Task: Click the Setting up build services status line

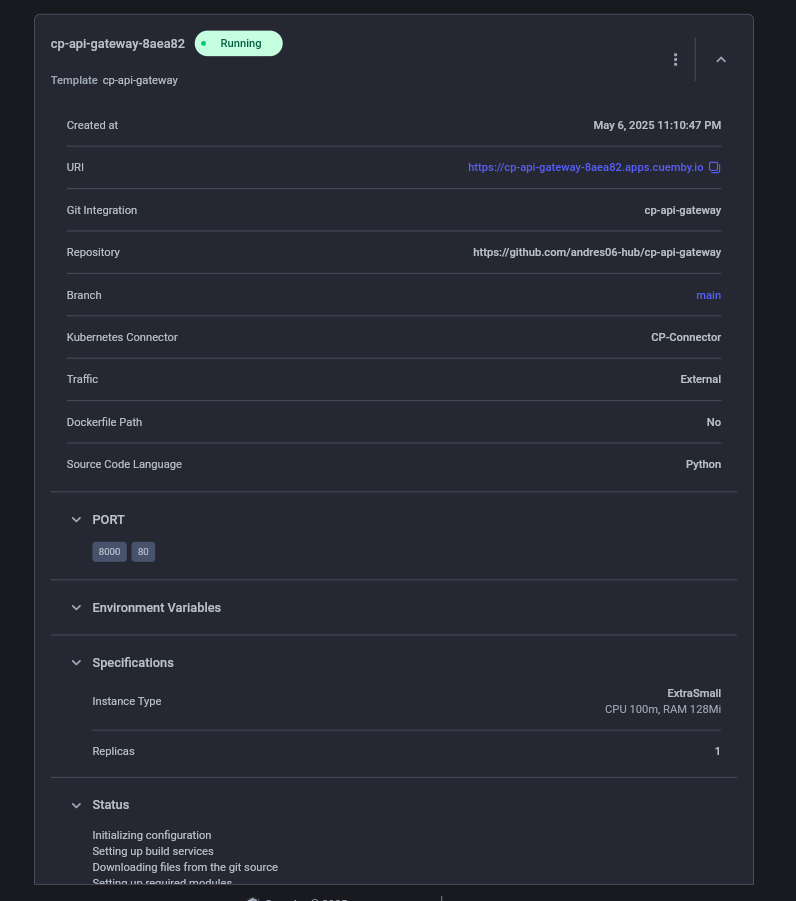Action: pos(154,851)
